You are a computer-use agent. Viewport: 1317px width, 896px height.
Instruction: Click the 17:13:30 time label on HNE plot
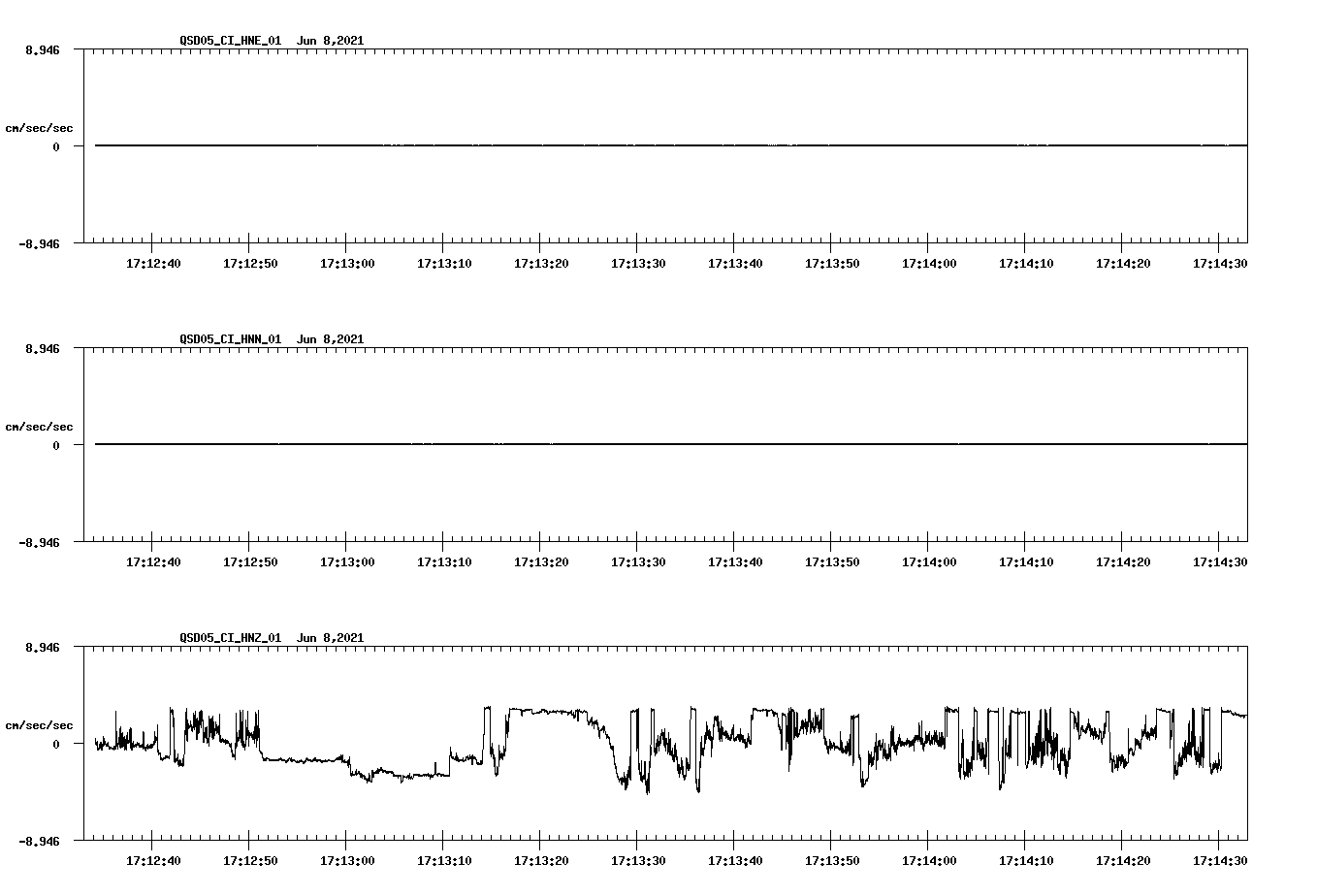tap(638, 264)
